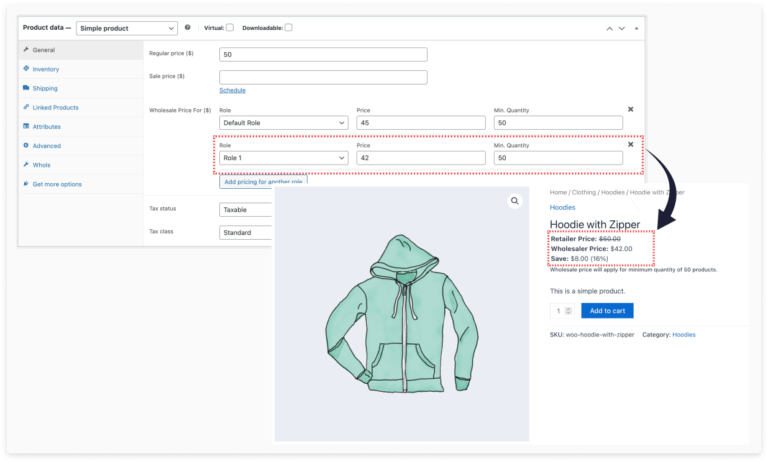The height and width of the screenshot is (462, 768).
Task: Open the Role 1 dropdown
Action: click(284, 158)
